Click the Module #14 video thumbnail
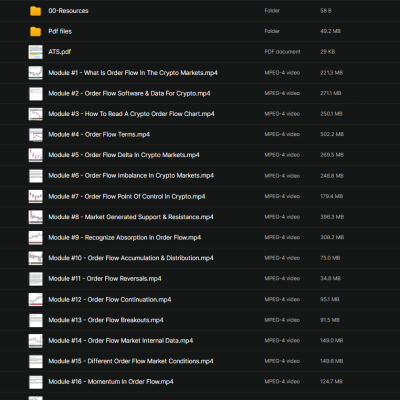 (x=35, y=341)
